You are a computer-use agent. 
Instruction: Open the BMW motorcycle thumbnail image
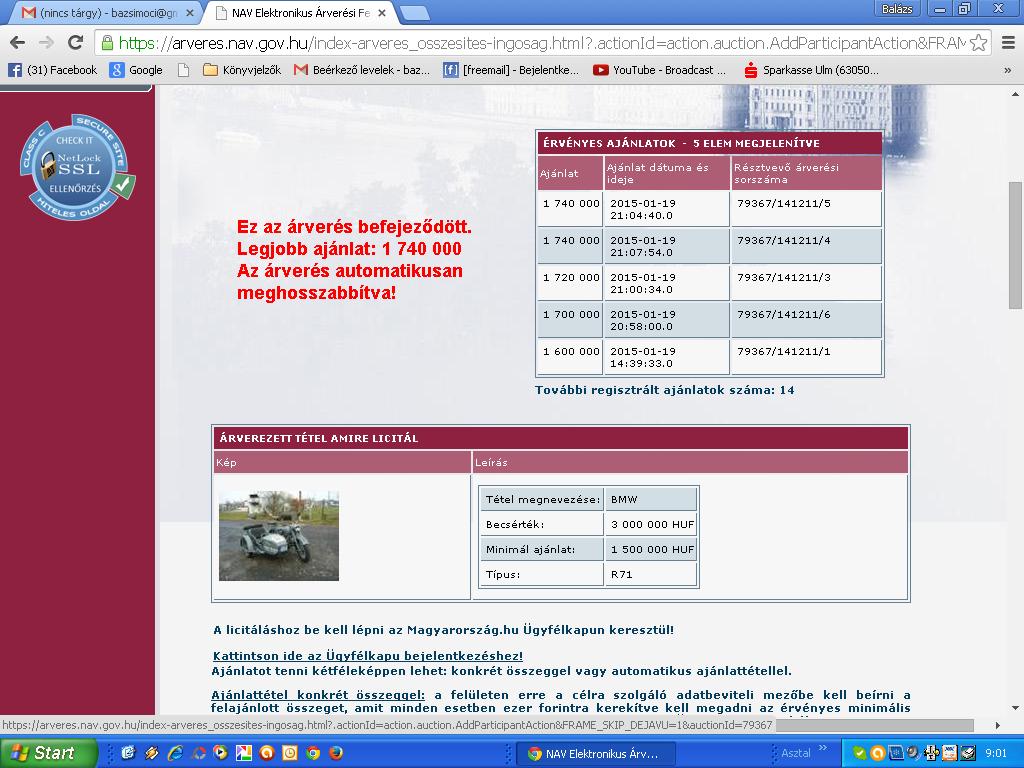click(279, 535)
